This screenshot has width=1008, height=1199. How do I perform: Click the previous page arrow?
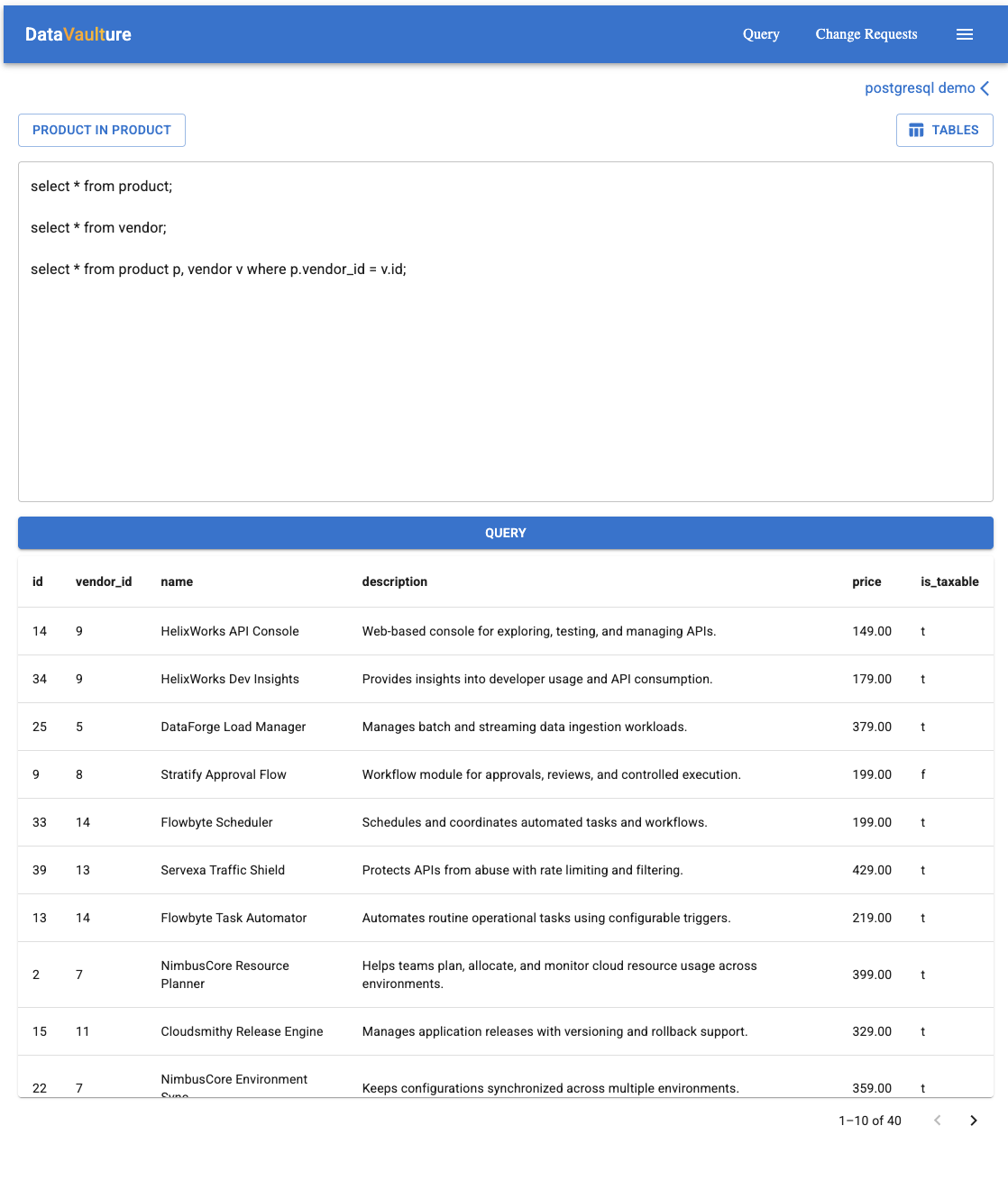[x=938, y=1120]
